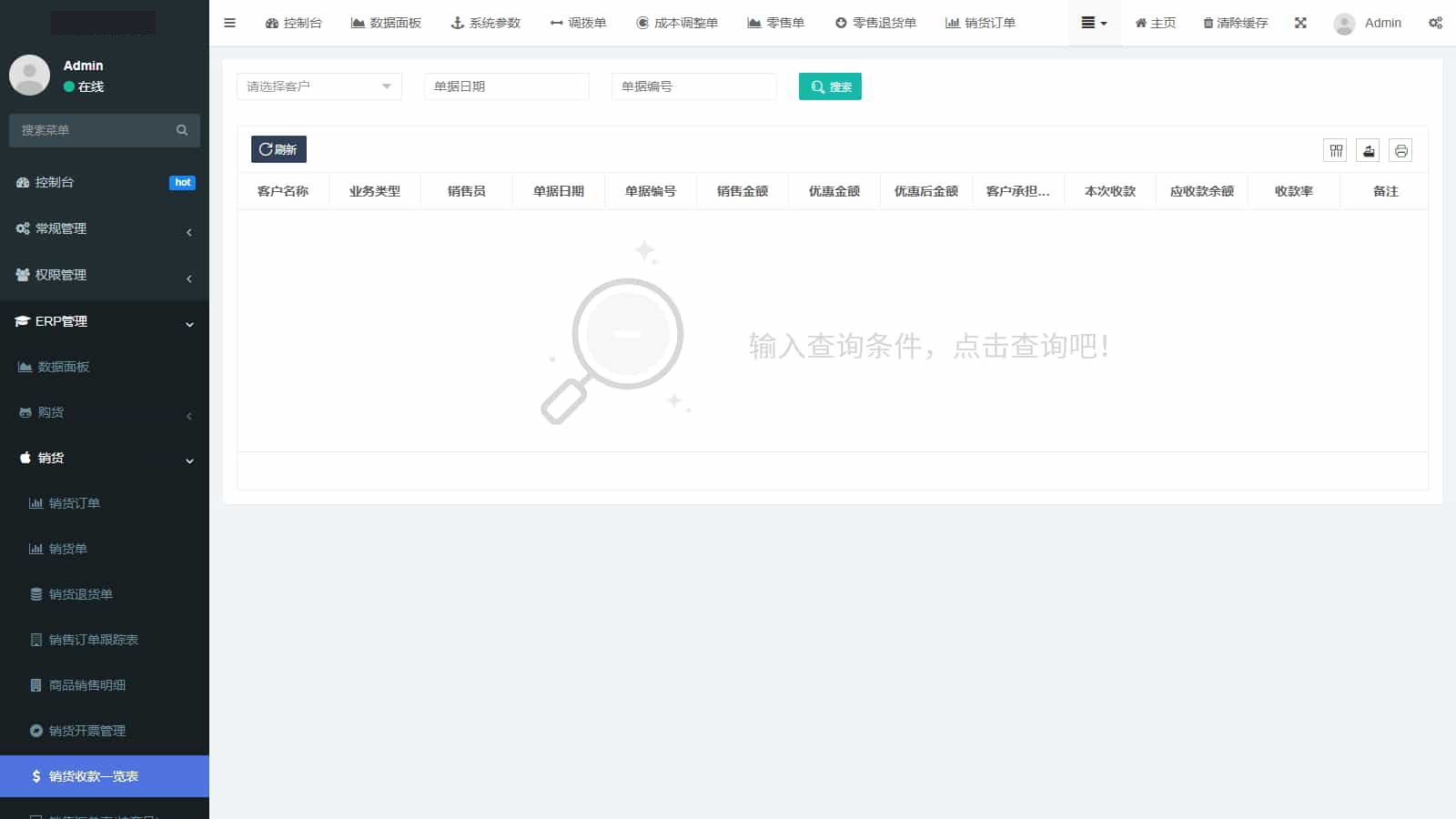Open the 零售退货单 retail returns page
Image resolution: width=1456 pixels, height=819 pixels.
tap(875, 23)
